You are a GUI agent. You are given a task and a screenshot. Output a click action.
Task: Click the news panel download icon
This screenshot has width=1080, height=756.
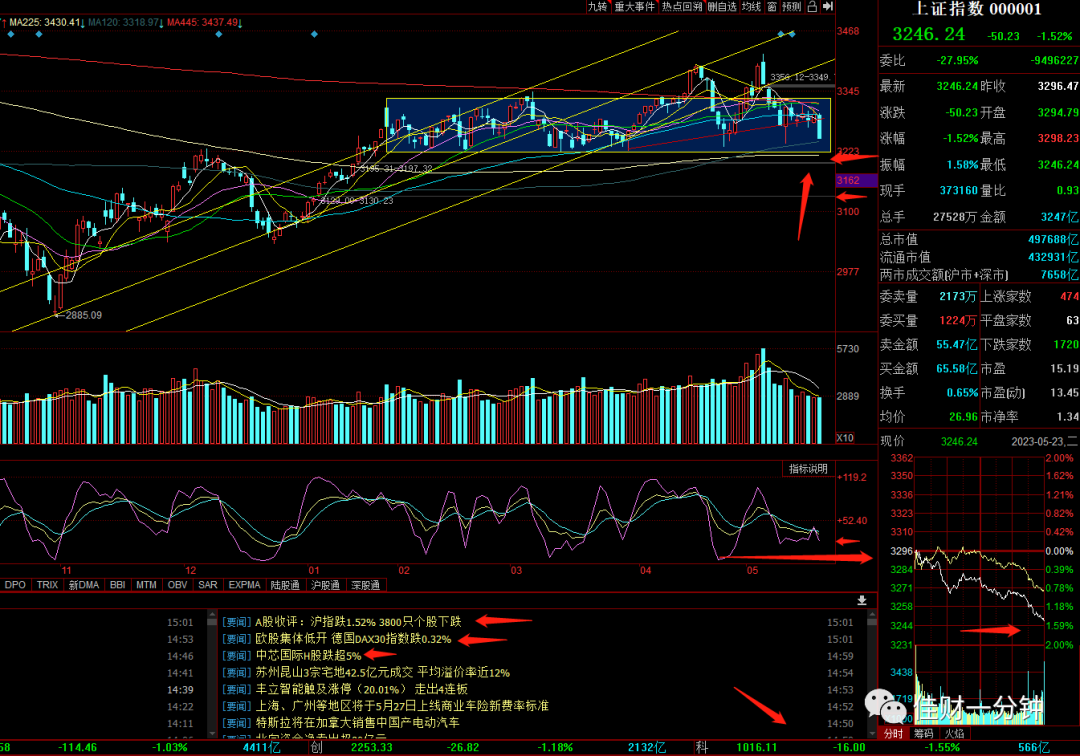862,600
